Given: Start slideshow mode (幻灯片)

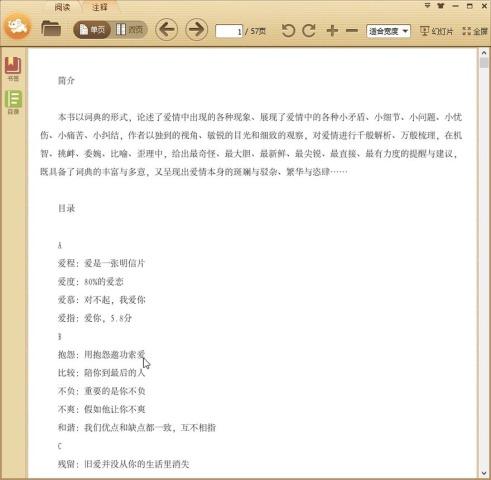Looking at the screenshot, I should pyautogui.click(x=436, y=31).
